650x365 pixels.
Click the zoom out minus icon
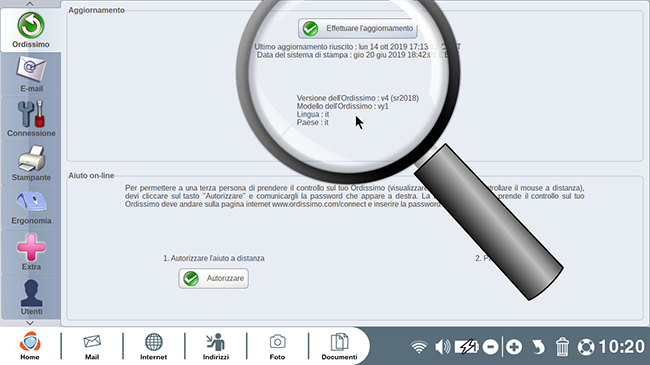click(x=490, y=347)
